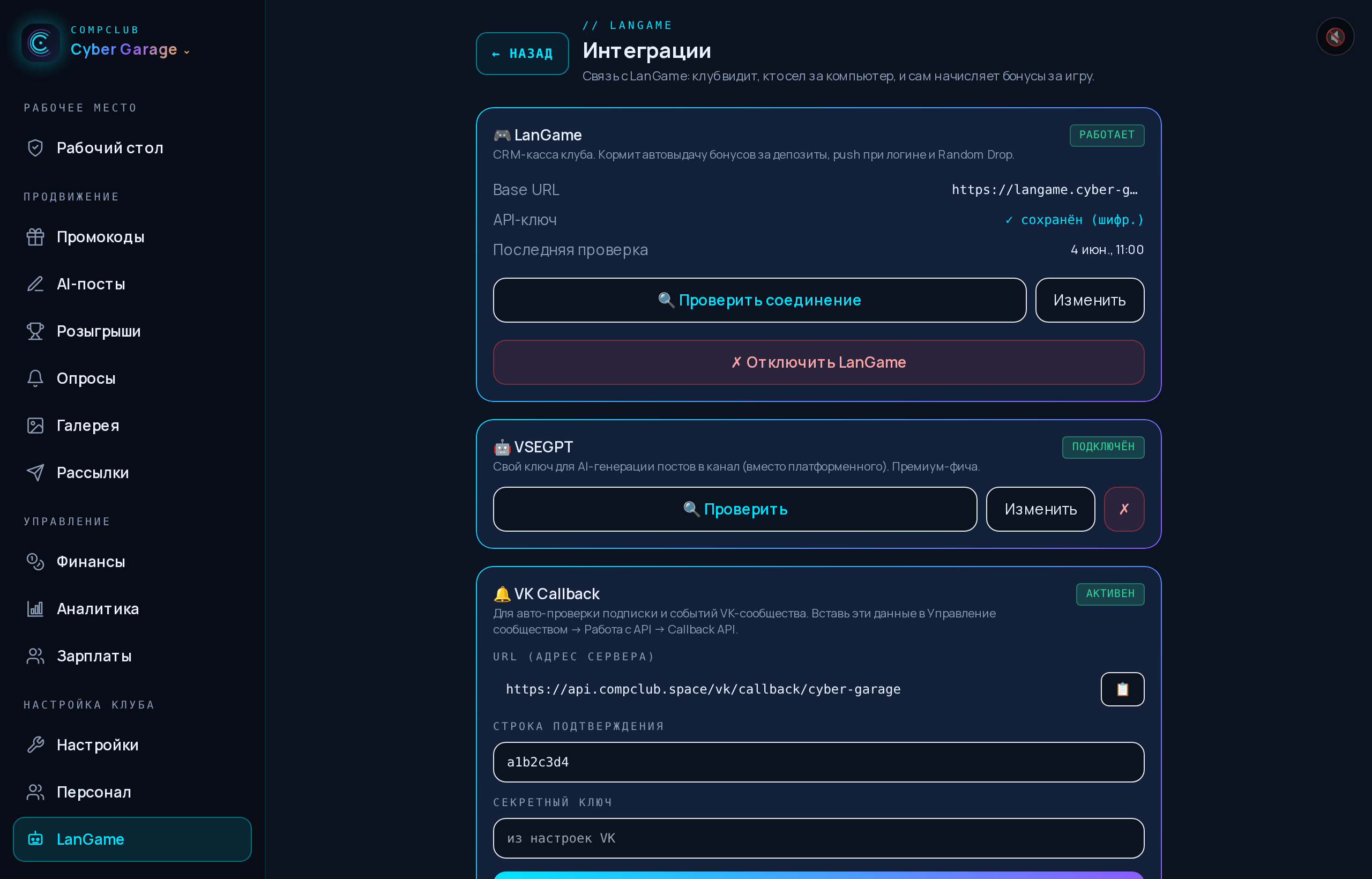Click the gamepad icon on LanGame card

(502, 135)
